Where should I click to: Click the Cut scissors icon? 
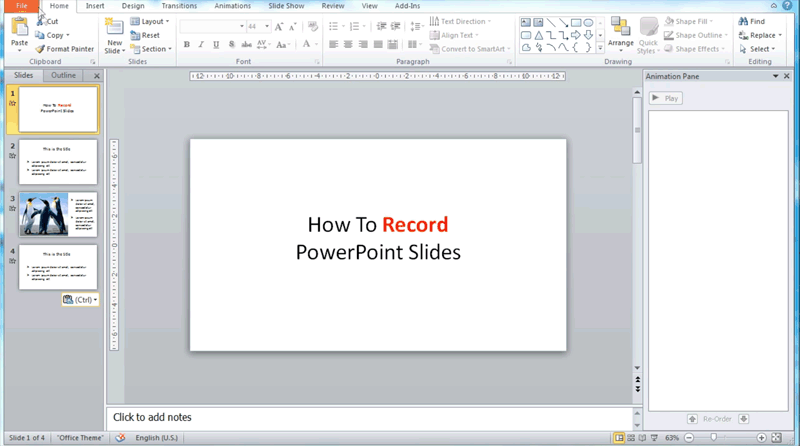(x=42, y=21)
